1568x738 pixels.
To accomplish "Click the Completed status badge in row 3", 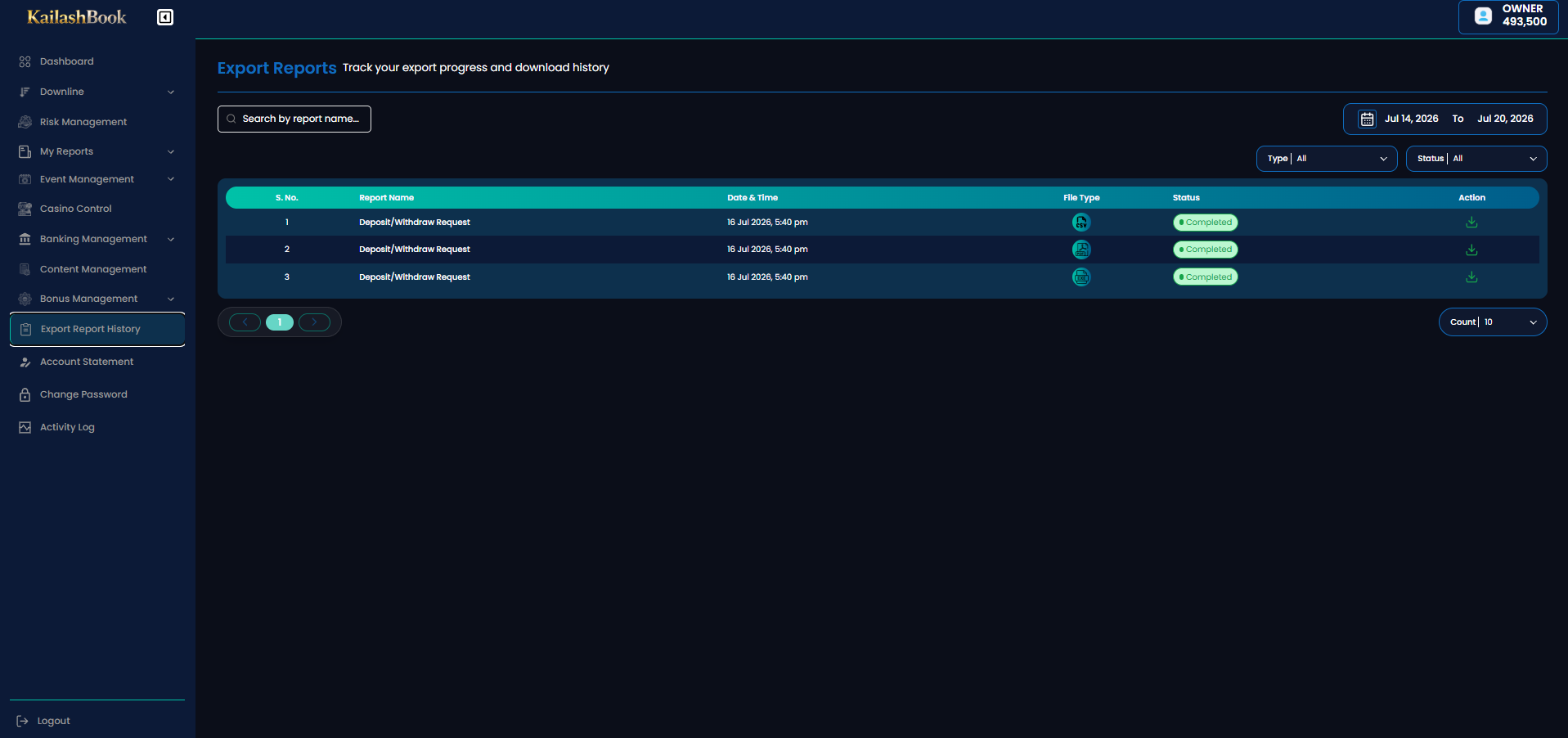I will tap(1206, 277).
